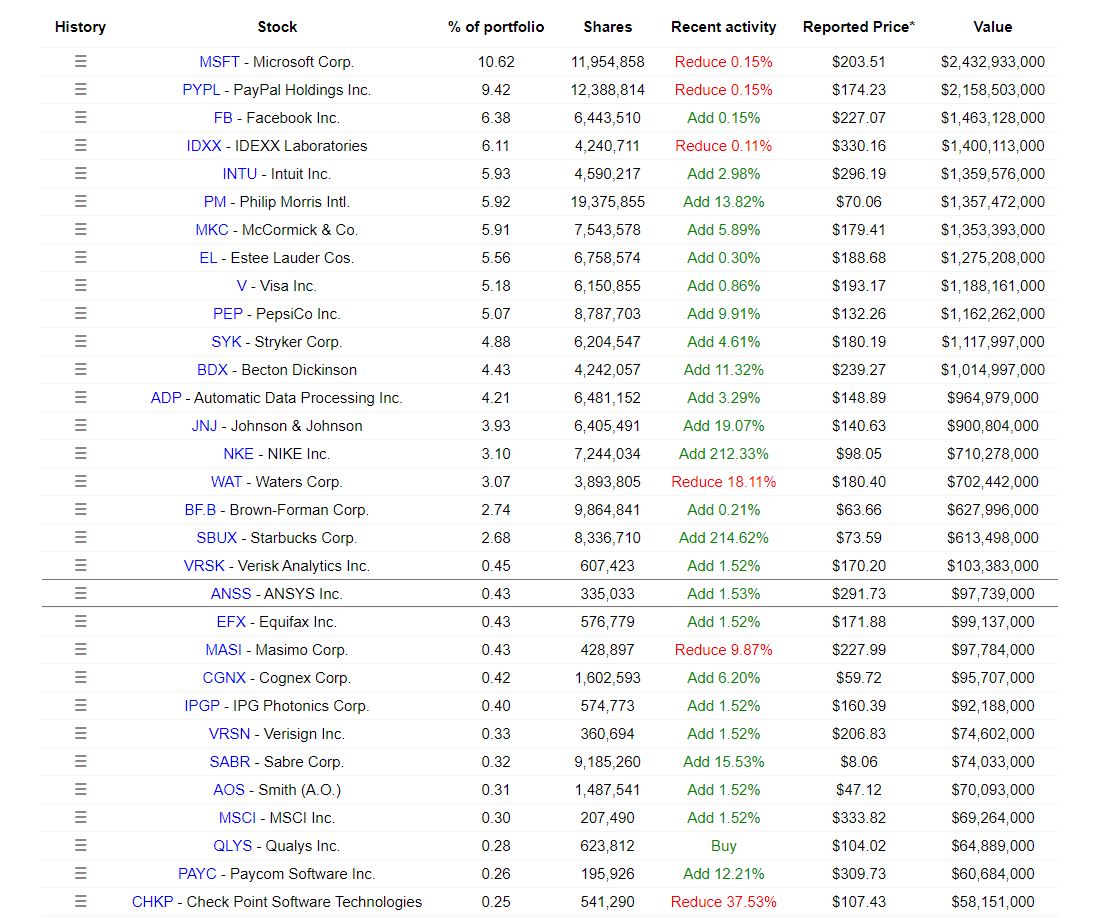The image size is (1101, 918).
Task: Select shares 195,926 in Paycom row
Action: [607, 874]
